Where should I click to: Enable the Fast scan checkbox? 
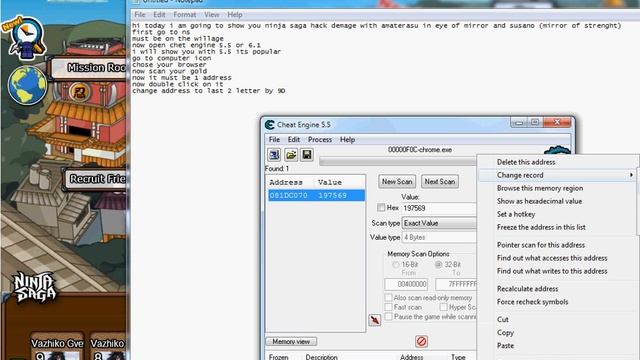(388, 307)
